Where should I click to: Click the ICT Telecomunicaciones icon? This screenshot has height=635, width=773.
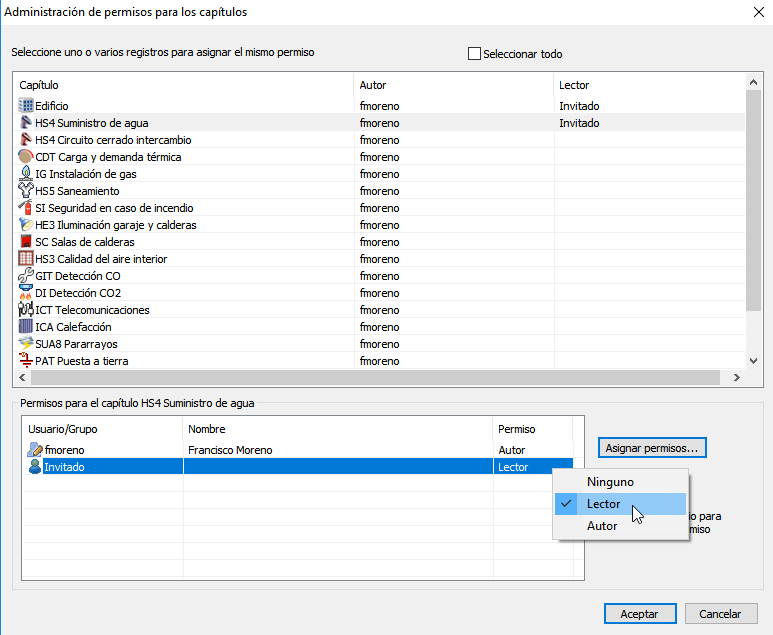pyautogui.click(x=26, y=310)
